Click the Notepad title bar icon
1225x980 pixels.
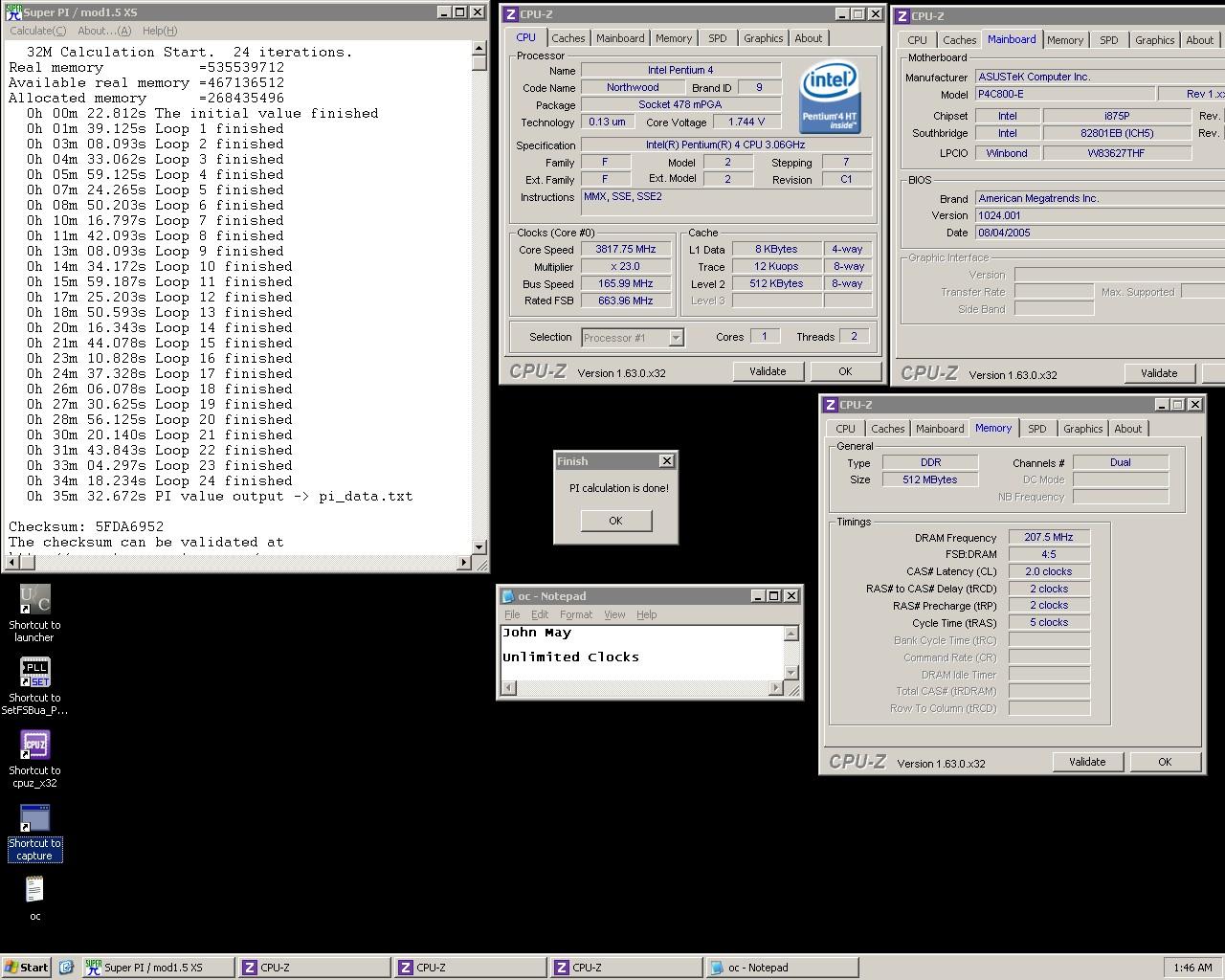tap(507, 596)
